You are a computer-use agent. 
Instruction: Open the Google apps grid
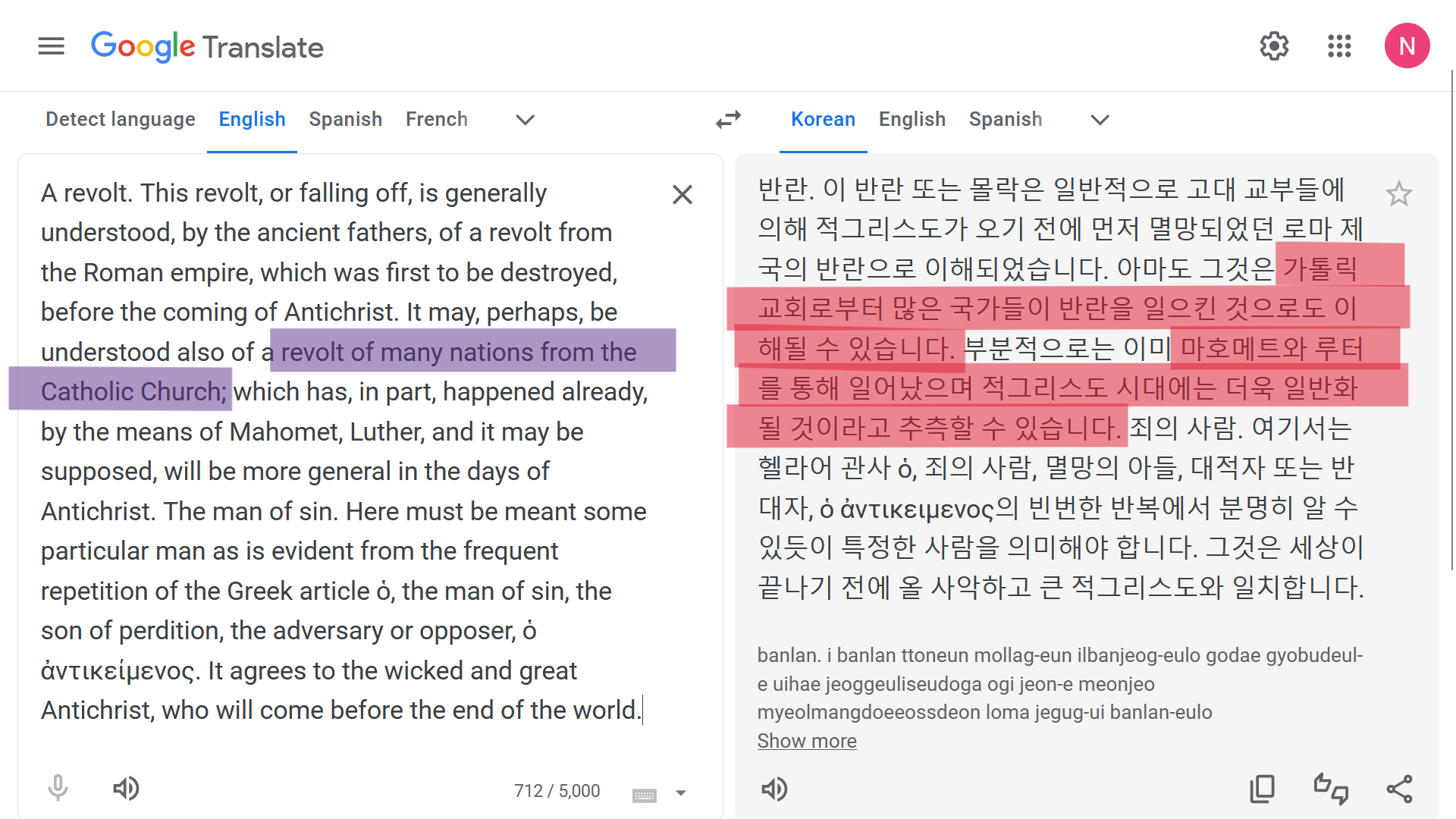[x=1339, y=46]
